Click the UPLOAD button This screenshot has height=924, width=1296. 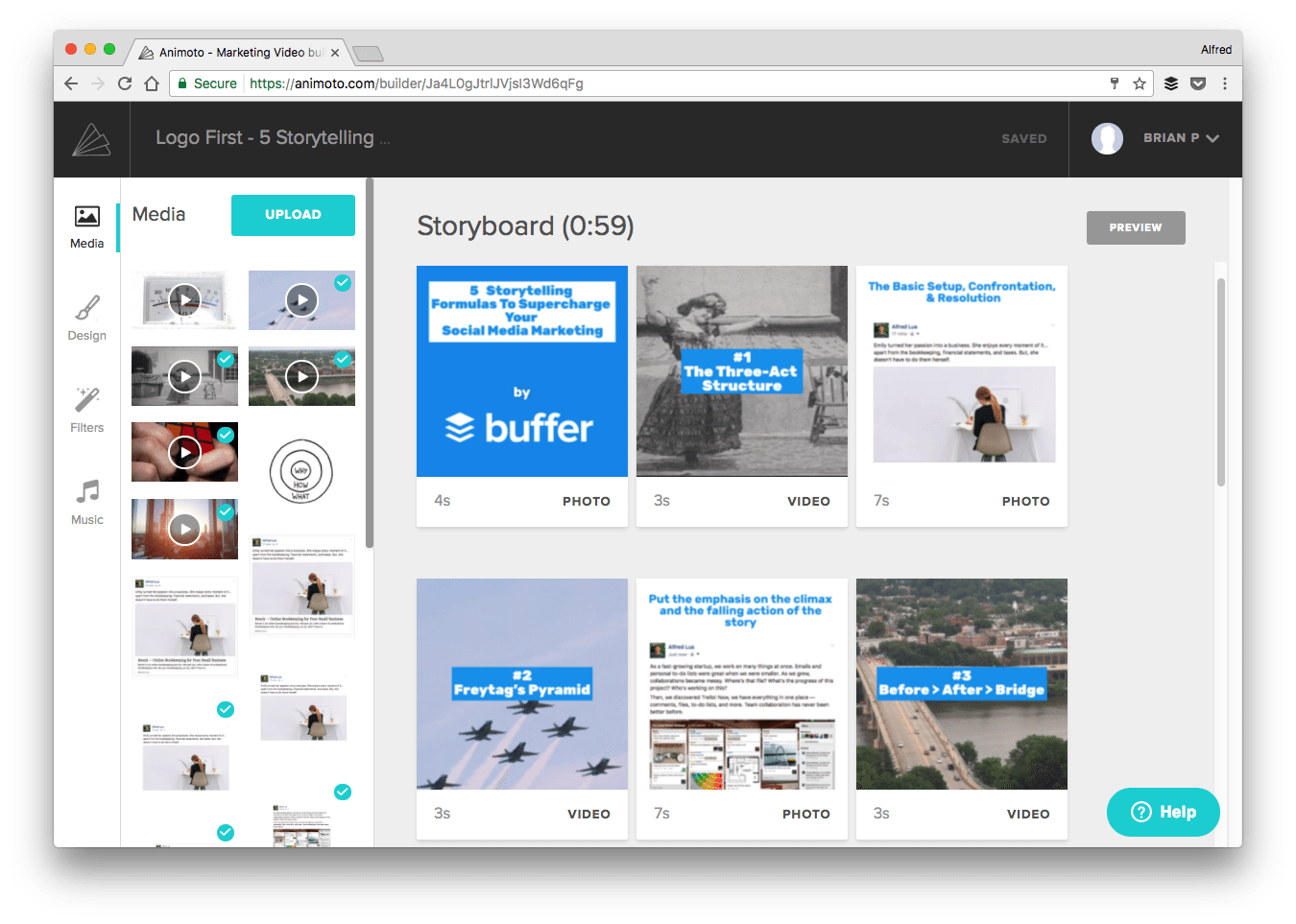(293, 215)
